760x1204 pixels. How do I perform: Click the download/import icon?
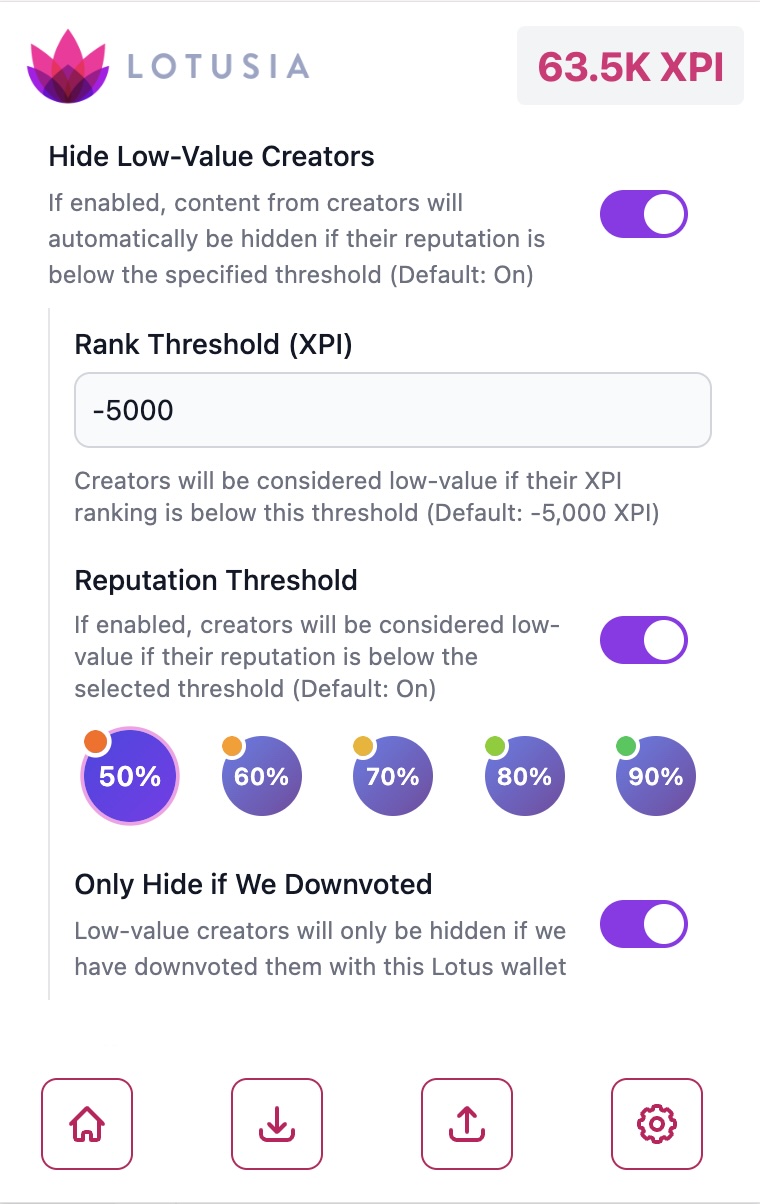(276, 1124)
